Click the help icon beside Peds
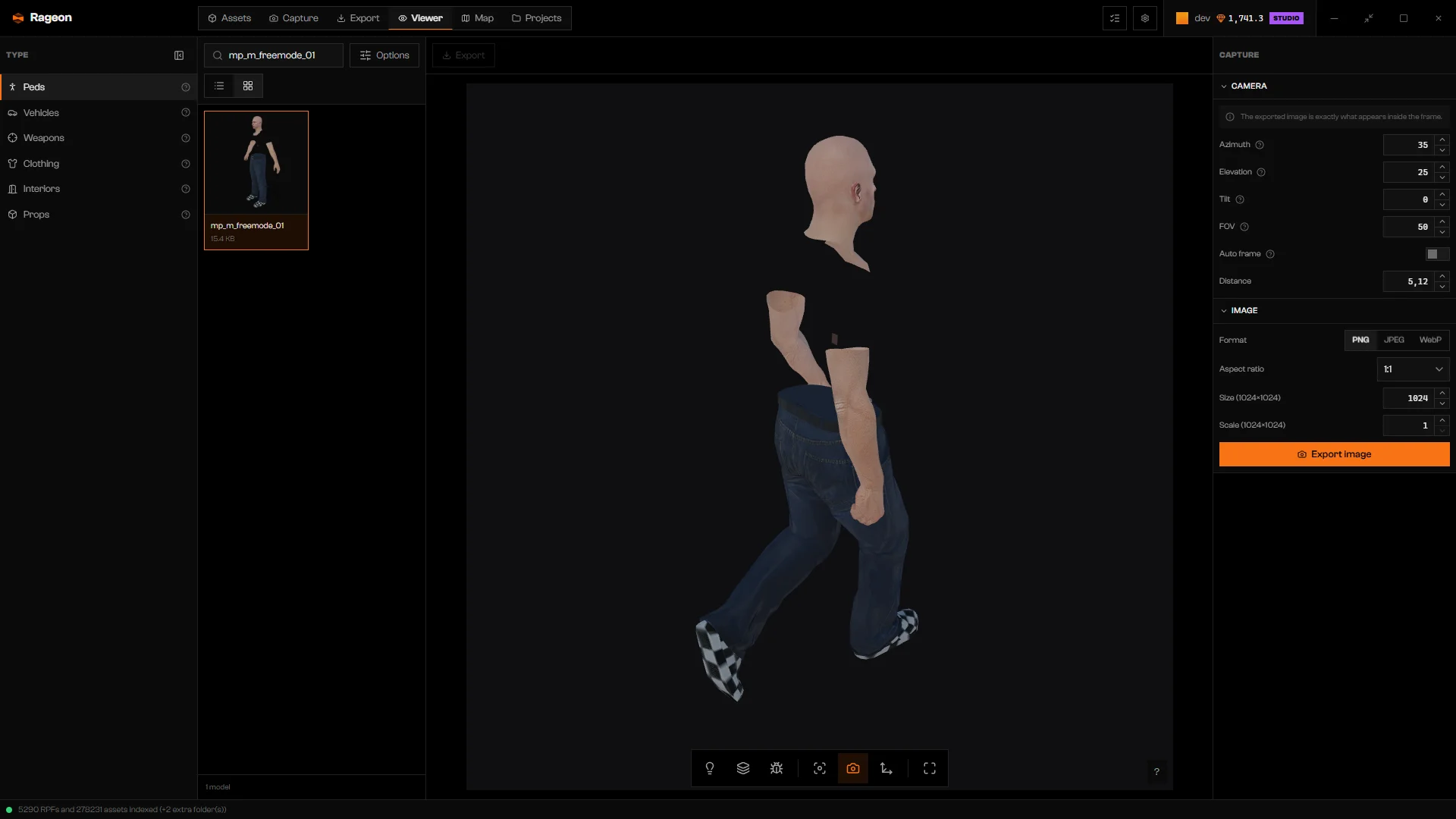This screenshot has height=819, width=1456. pos(186,87)
